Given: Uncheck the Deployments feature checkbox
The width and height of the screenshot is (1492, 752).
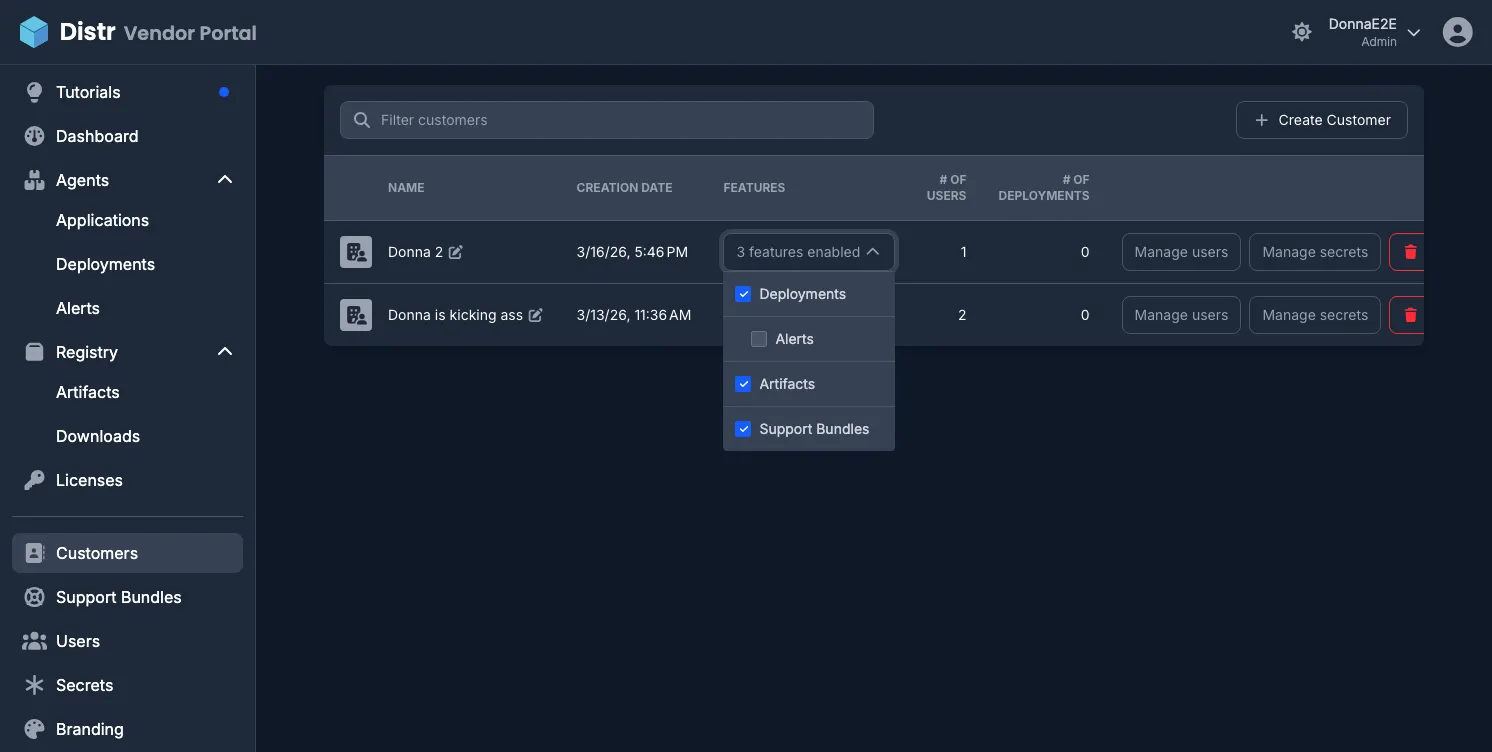Looking at the screenshot, I should point(743,293).
